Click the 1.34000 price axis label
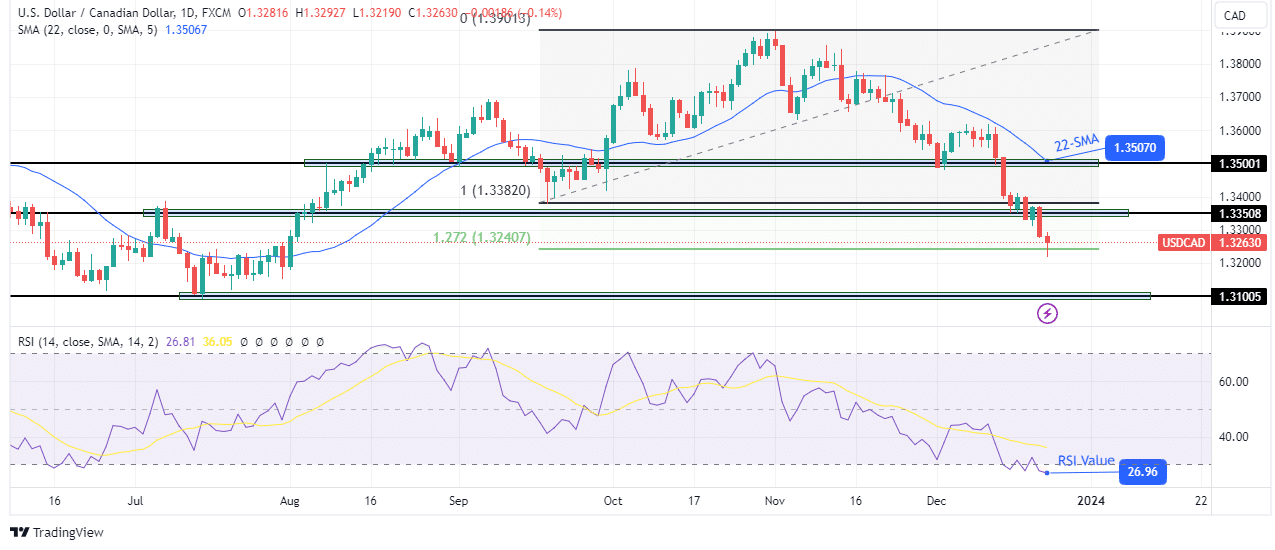The image size is (1275, 550). (1238, 196)
